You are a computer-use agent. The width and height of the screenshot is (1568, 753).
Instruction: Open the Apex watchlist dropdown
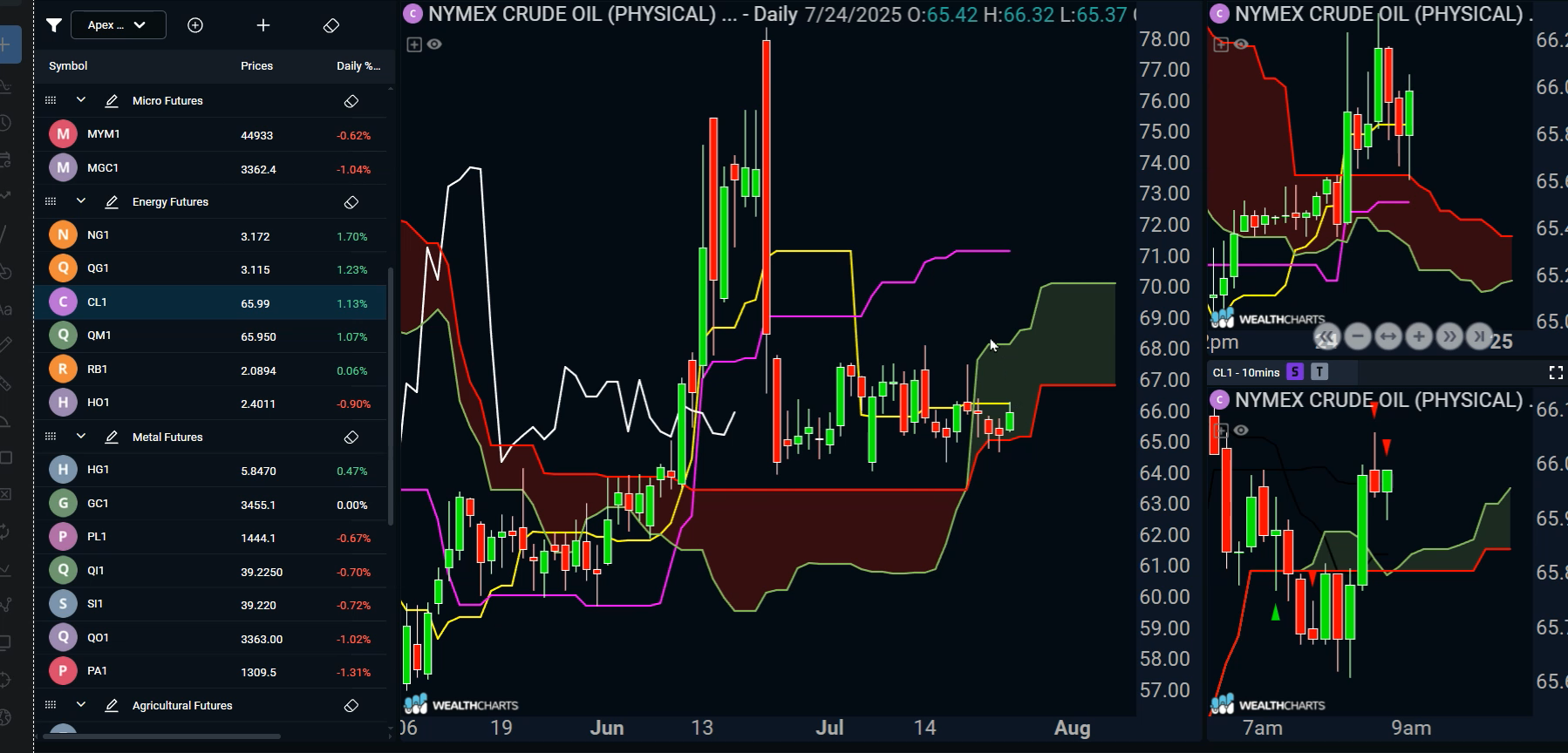119,25
